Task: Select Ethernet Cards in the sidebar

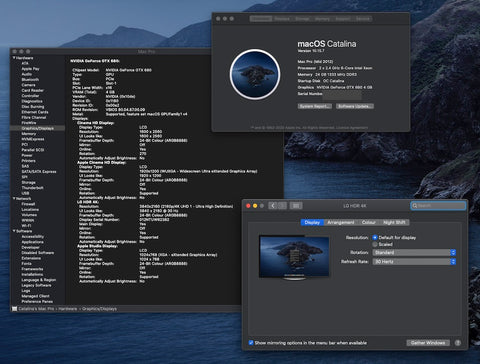Action: [x=35, y=112]
